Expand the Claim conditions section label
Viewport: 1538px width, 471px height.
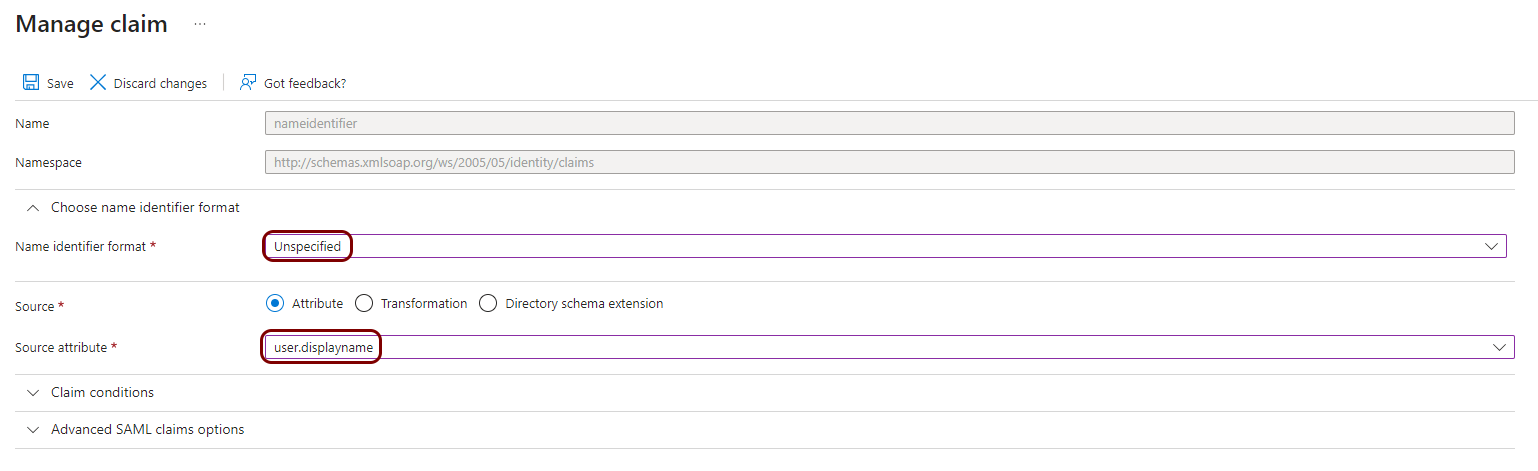(x=102, y=393)
